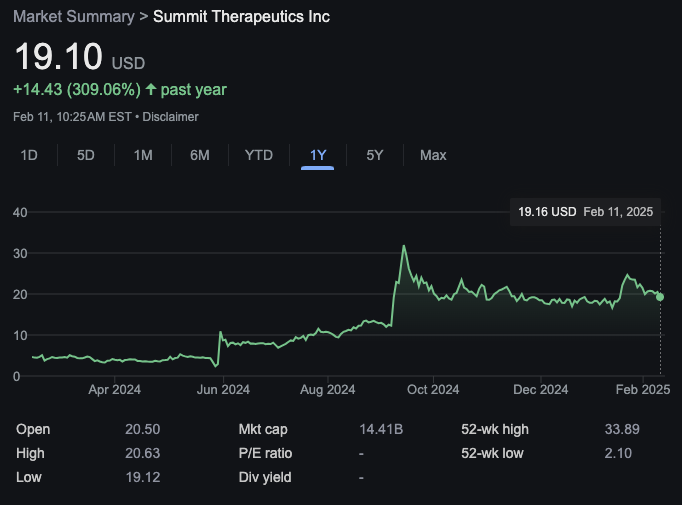Click the 52-wk low label
Viewport: 682px width, 505px height.
click(492, 454)
